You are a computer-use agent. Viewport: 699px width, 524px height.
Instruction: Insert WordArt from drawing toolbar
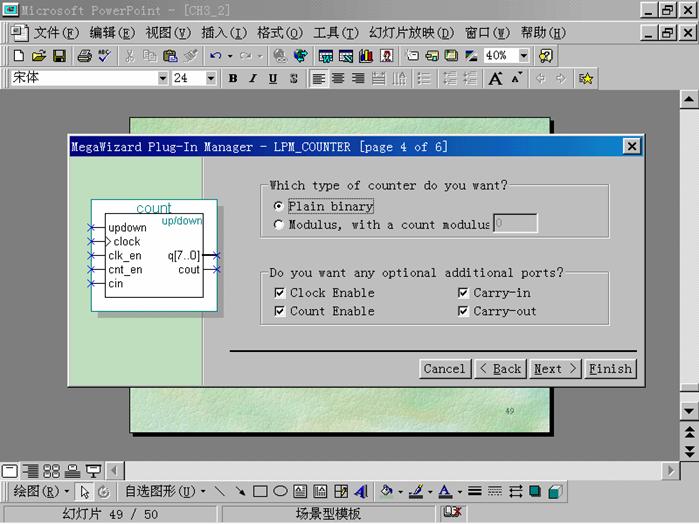361,491
